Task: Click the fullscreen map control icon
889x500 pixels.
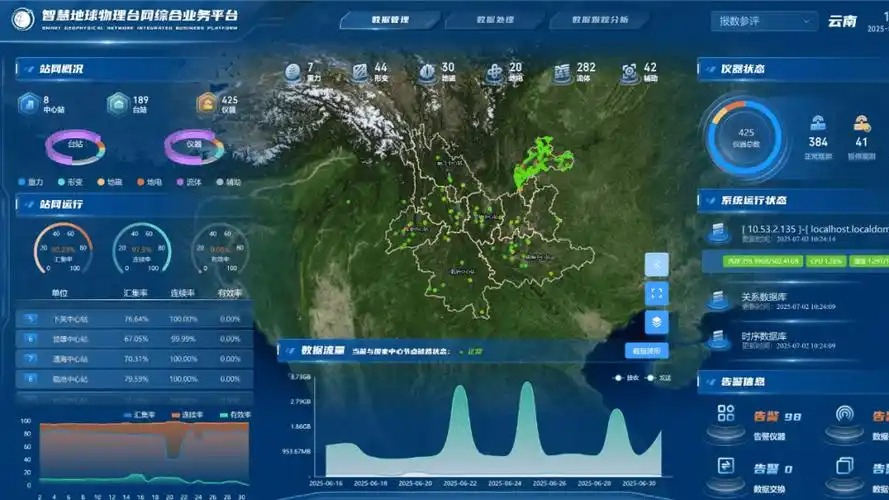Action: click(656, 293)
